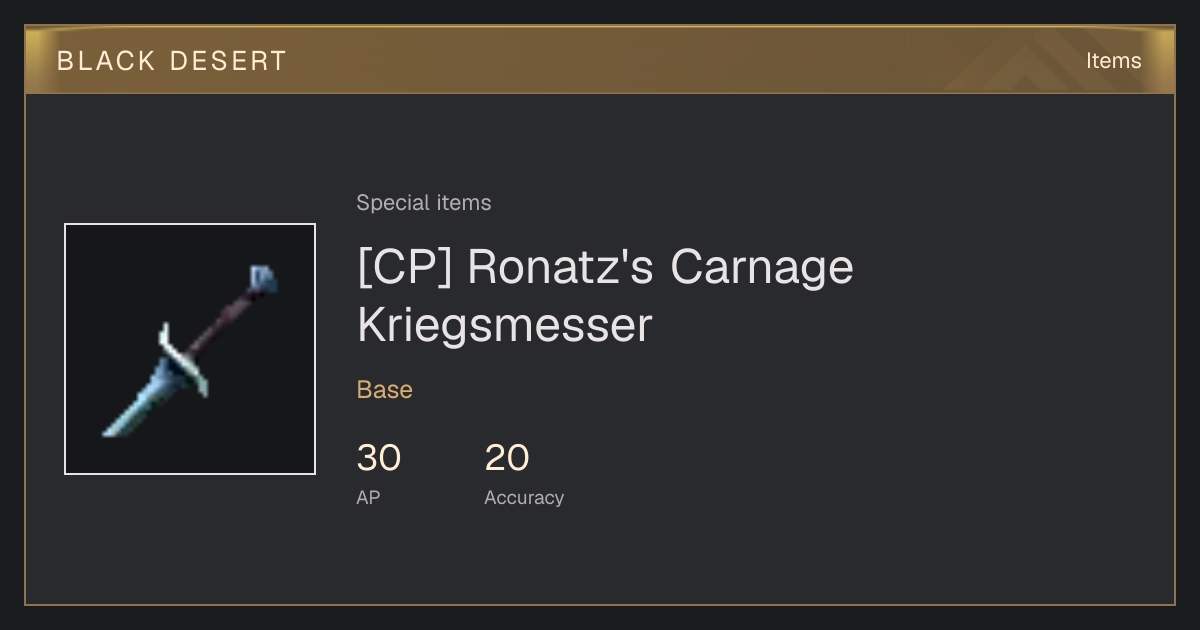Click the word "Ronatz's" in the title

point(560,267)
